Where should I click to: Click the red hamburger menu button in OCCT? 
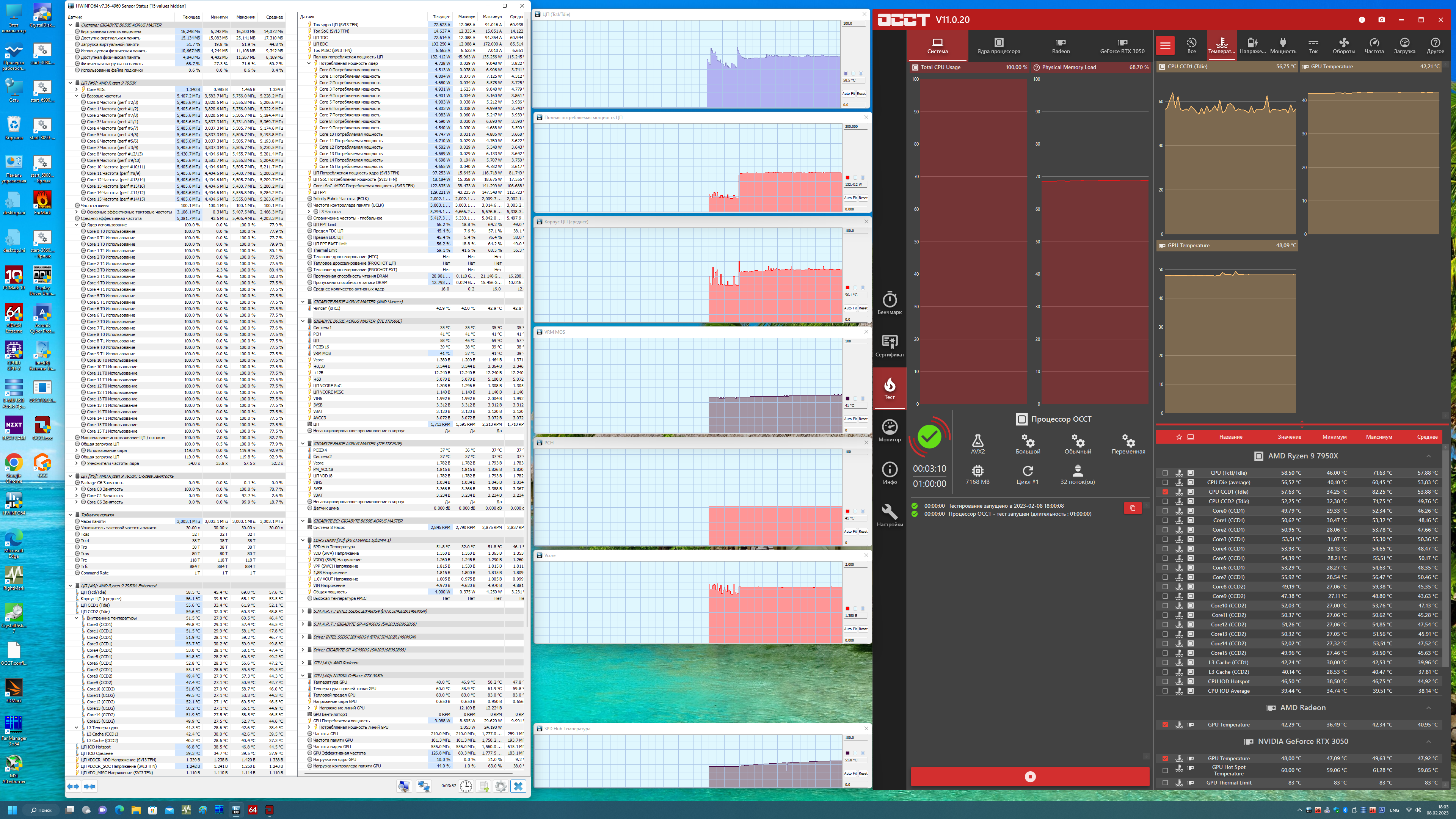click(x=1165, y=45)
